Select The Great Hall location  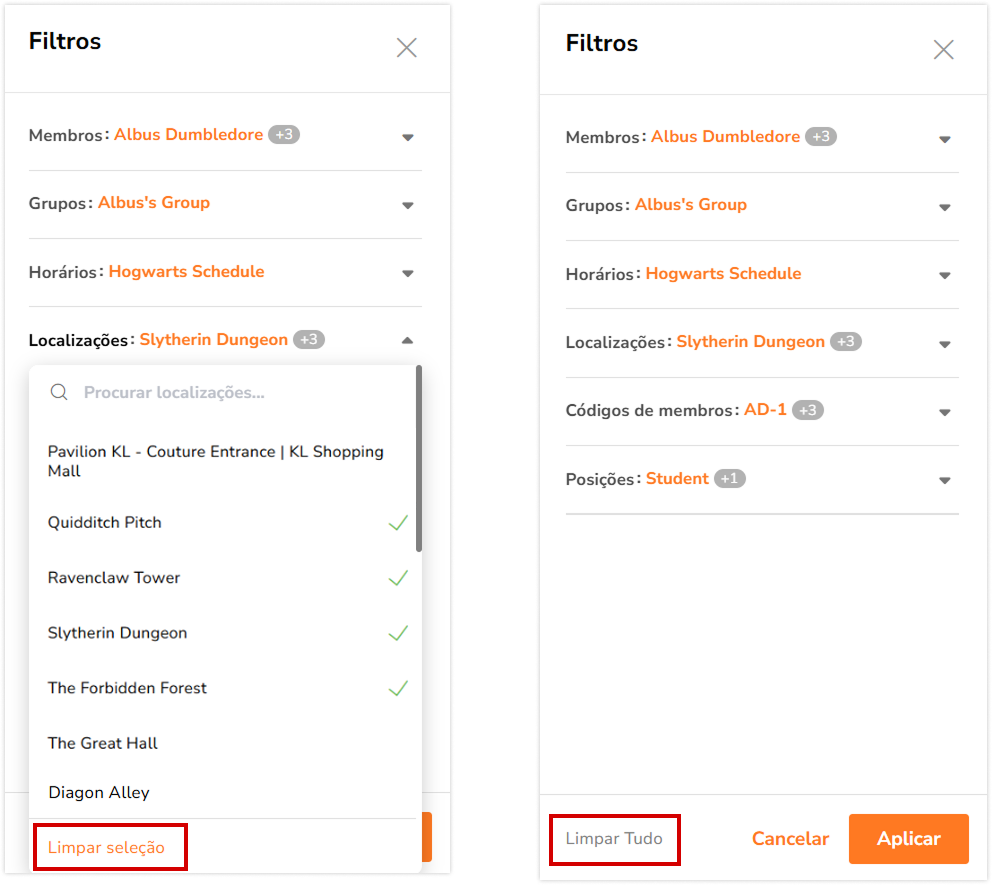pos(103,743)
